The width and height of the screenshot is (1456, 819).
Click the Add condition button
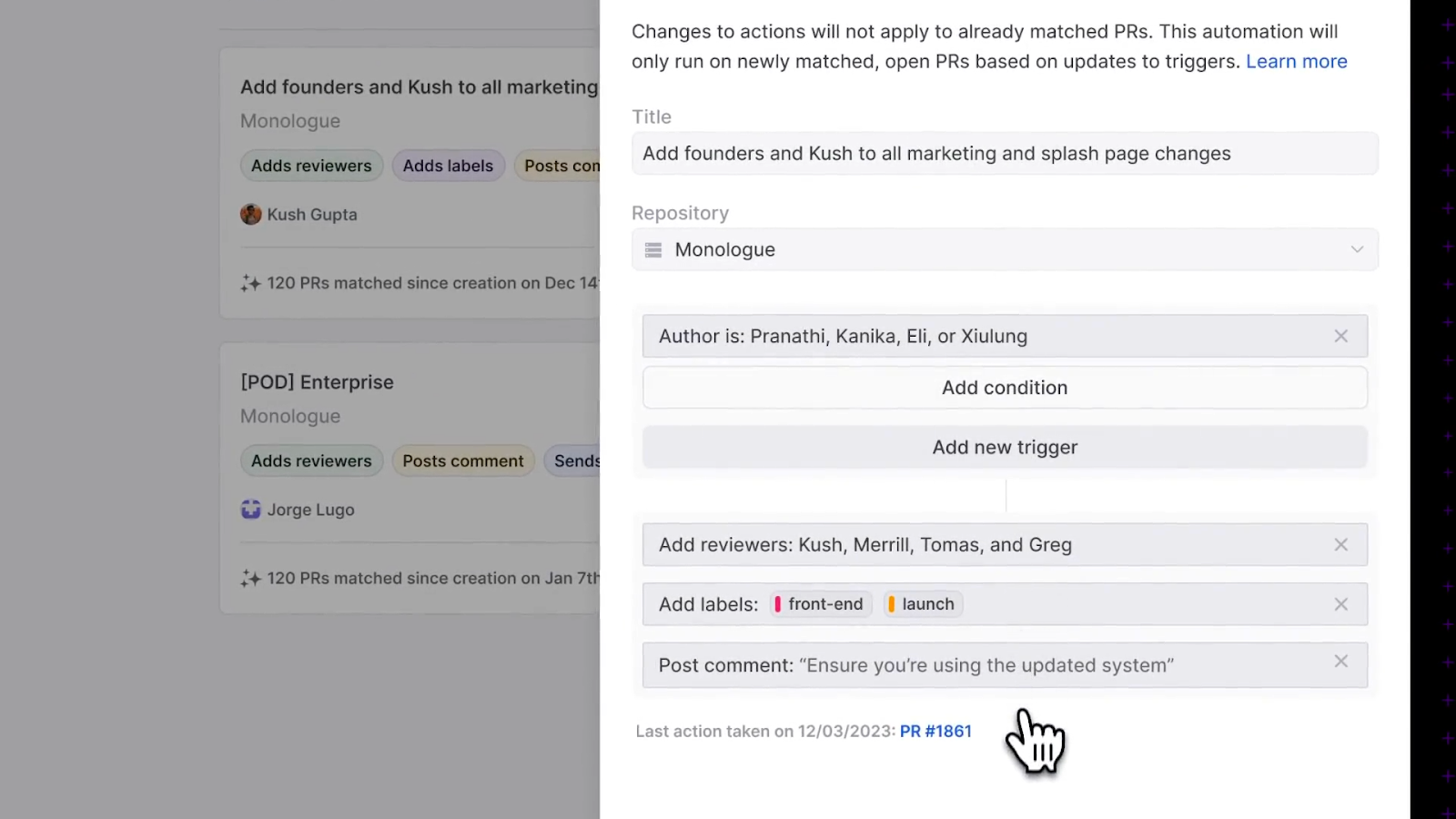click(x=1005, y=387)
